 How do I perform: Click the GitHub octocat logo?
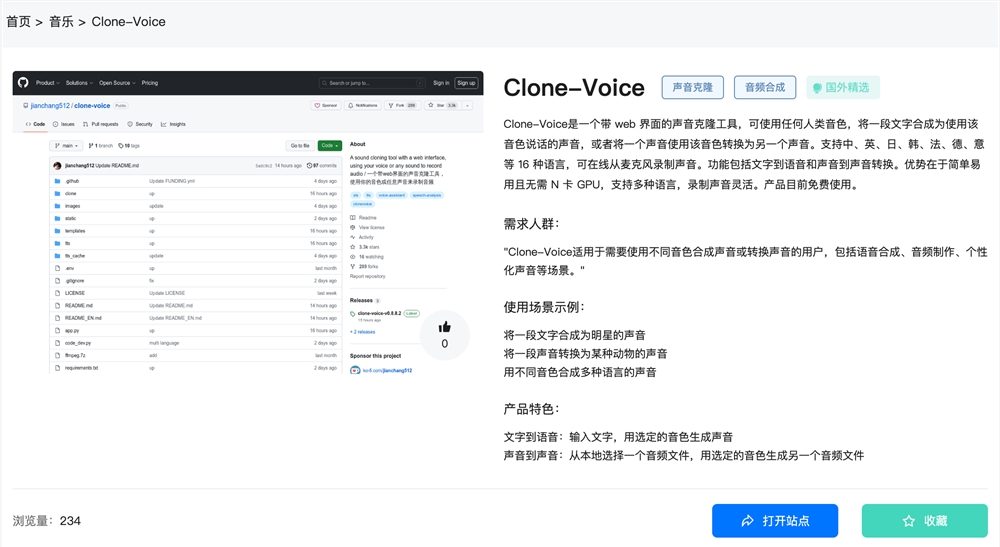pos(23,83)
